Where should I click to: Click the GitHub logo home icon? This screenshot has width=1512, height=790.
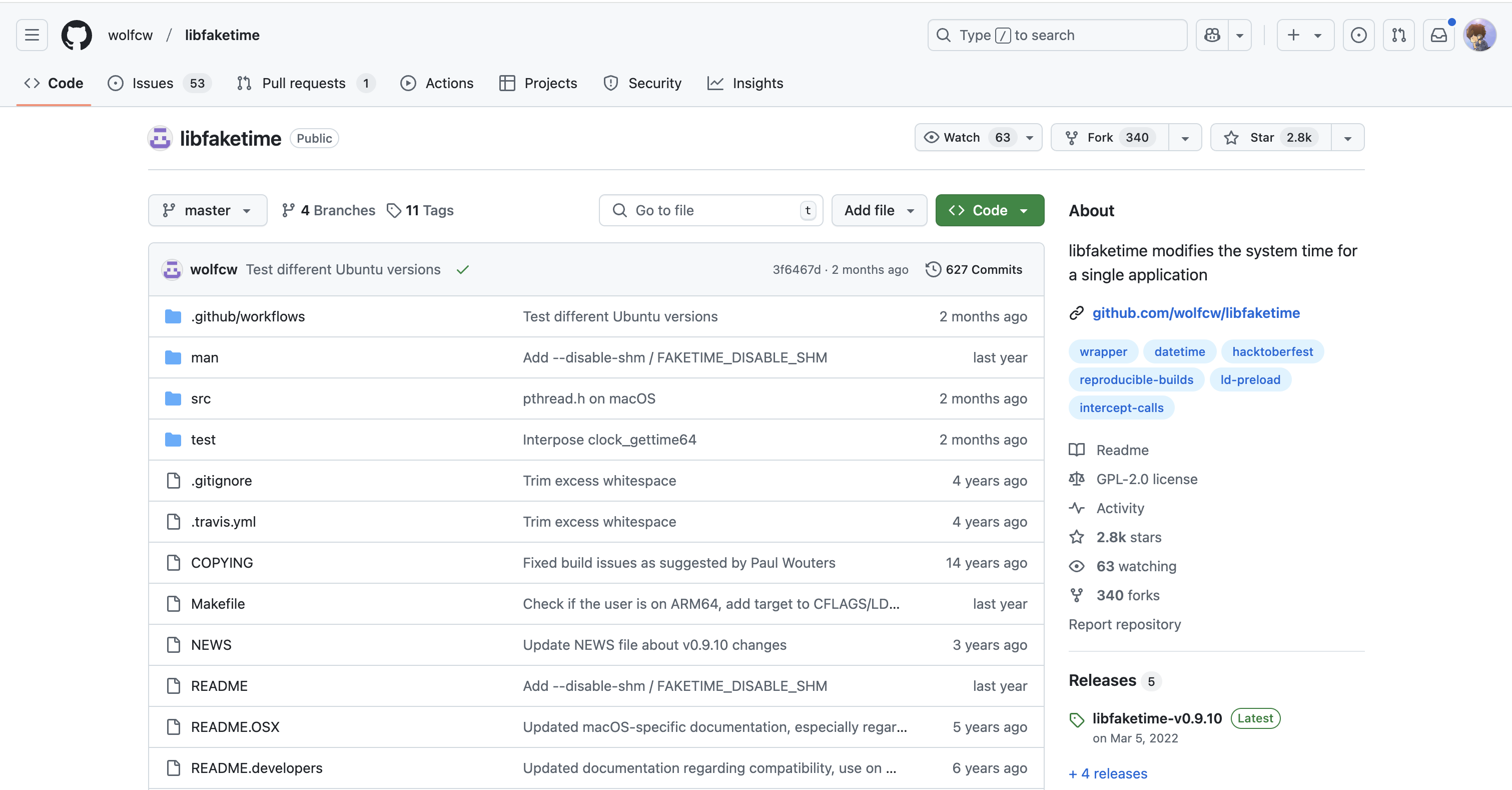point(77,35)
